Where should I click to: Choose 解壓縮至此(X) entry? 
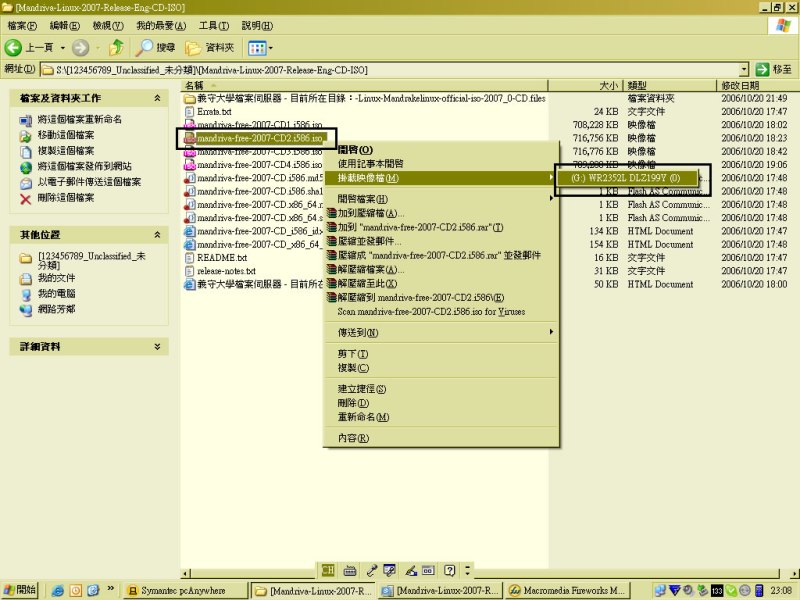[442, 284]
